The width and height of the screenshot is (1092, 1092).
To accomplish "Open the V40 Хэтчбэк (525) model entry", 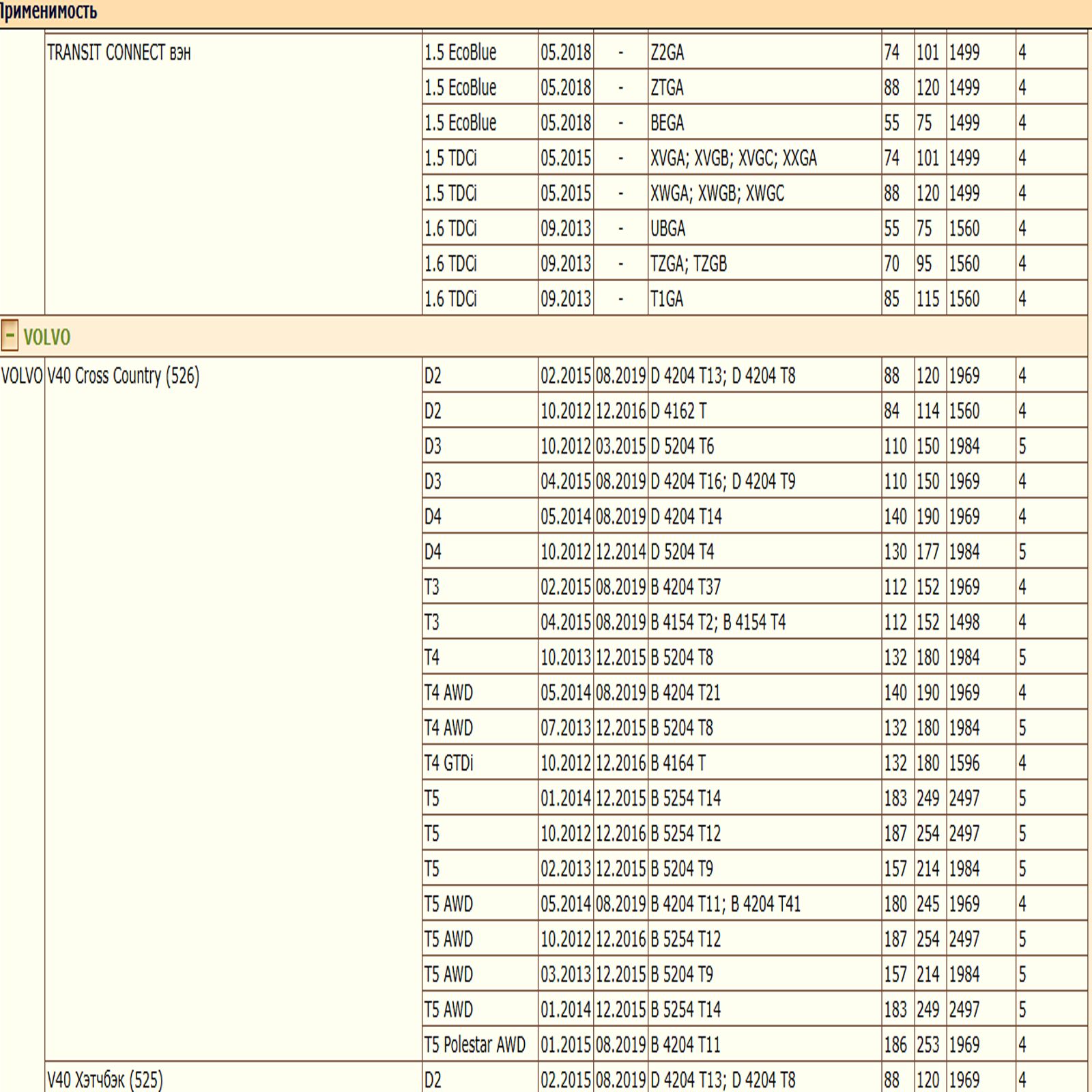I will pos(104,1080).
